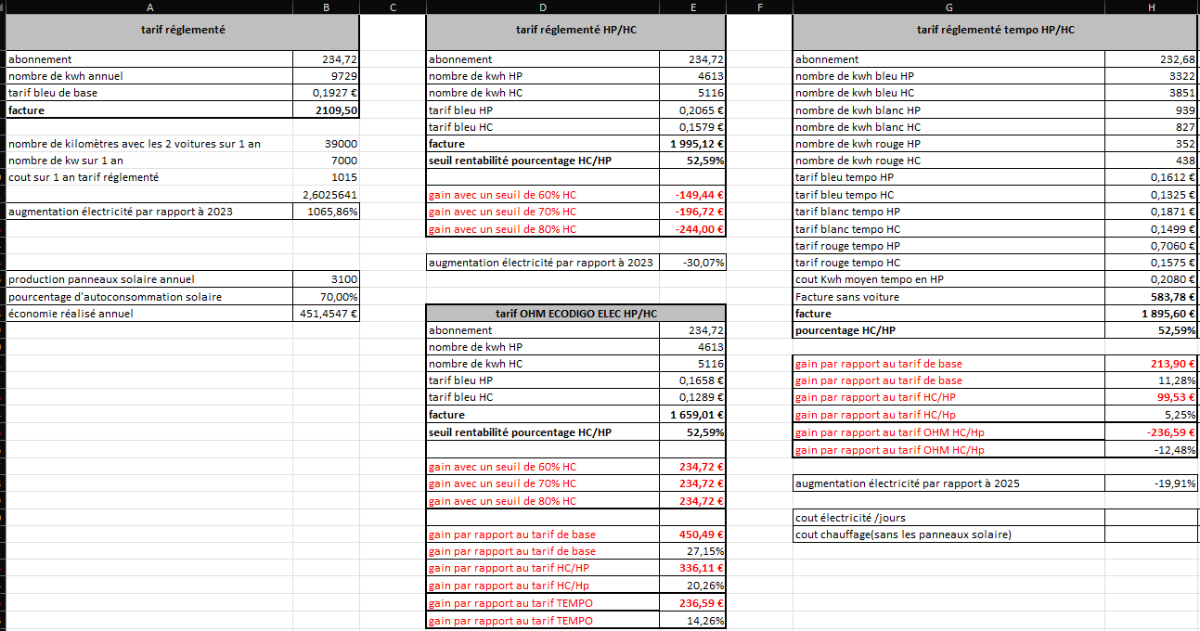The height and width of the screenshot is (631, 1200).
Task: Click the 'cout électricité /jours' label cell
Action: 948,517
